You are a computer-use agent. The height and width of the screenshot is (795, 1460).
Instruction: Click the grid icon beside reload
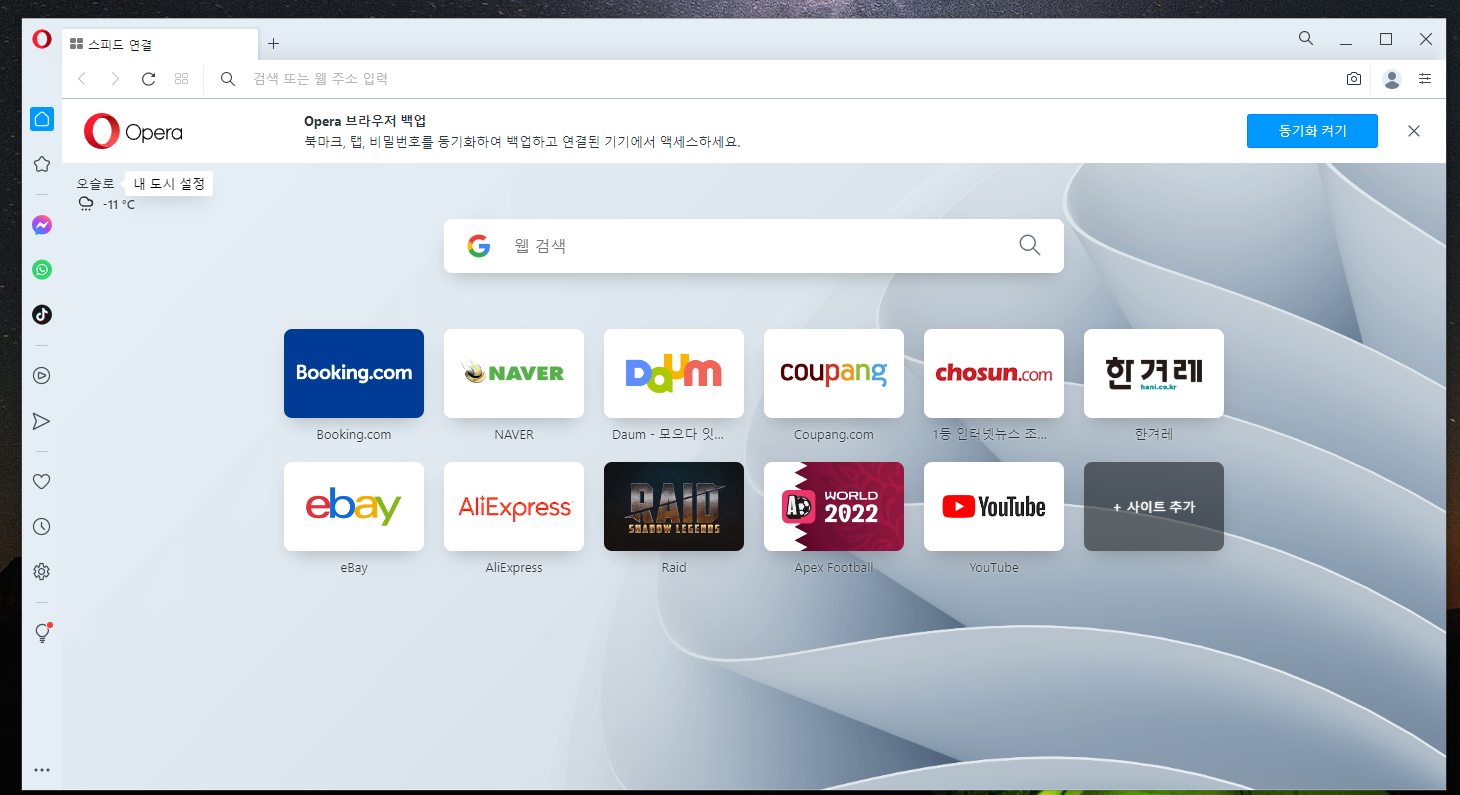(x=181, y=79)
